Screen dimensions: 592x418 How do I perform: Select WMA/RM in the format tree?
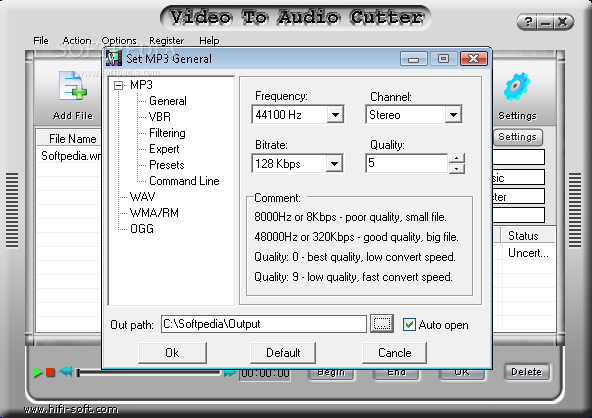tap(154, 213)
